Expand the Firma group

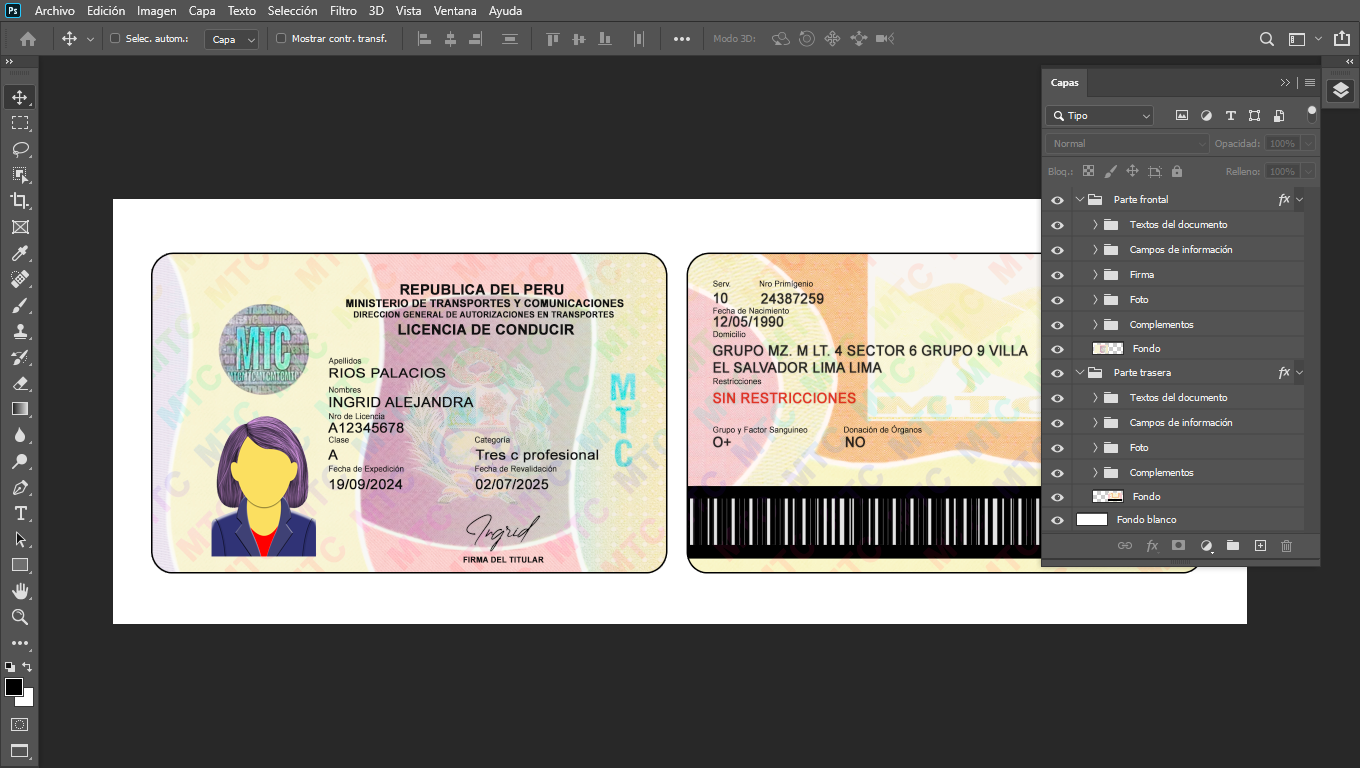pyautogui.click(x=1095, y=275)
